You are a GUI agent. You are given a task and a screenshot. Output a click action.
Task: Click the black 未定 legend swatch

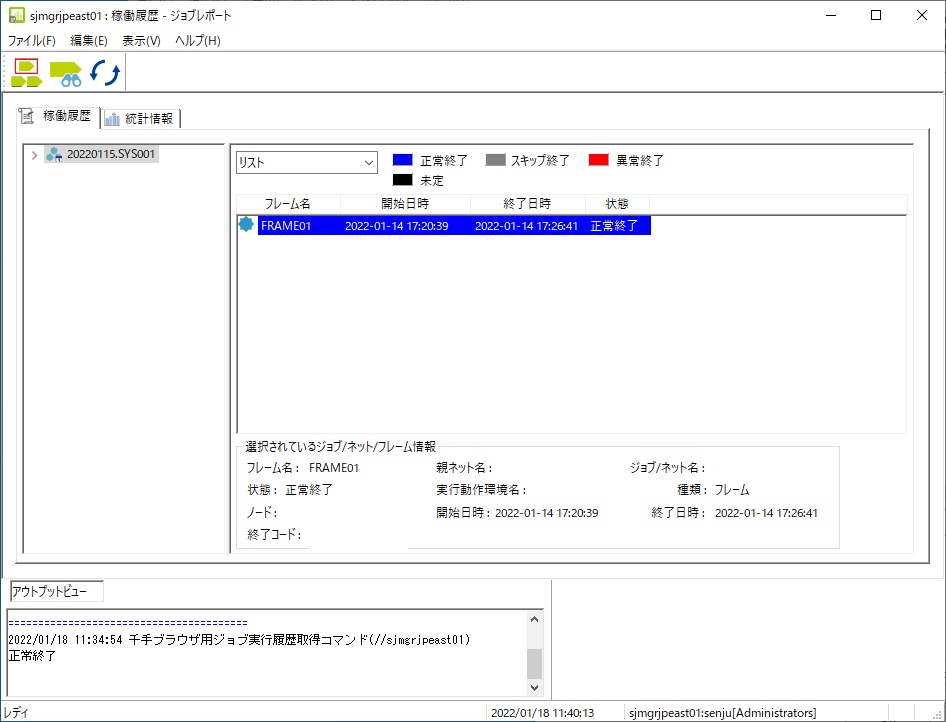pos(402,180)
